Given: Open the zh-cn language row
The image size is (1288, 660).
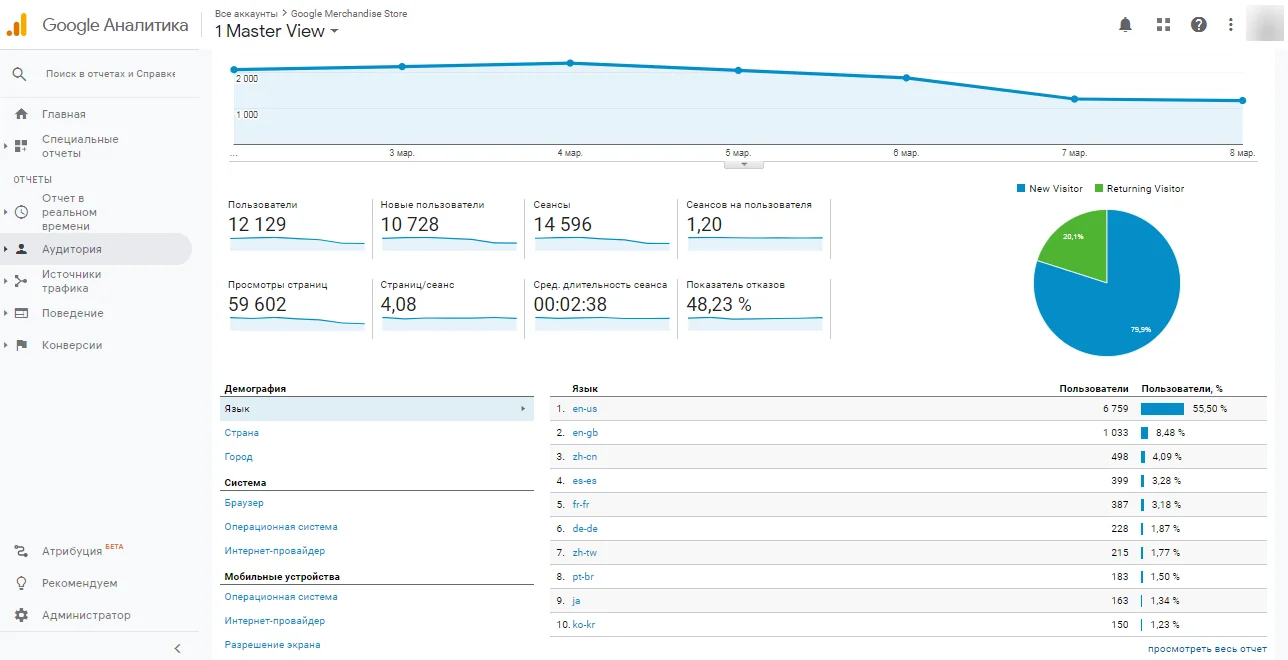Looking at the screenshot, I should click(x=584, y=457).
